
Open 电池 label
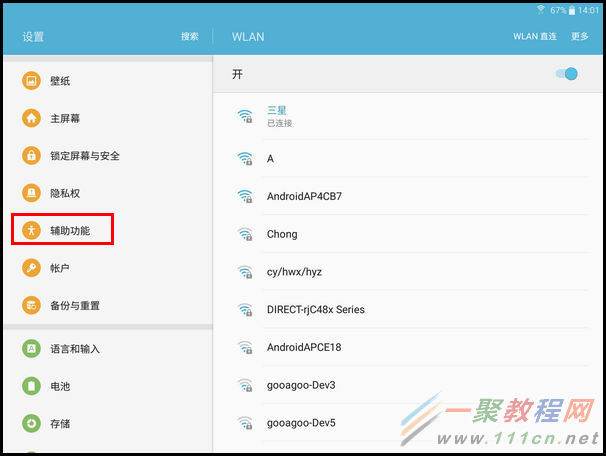[60, 386]
